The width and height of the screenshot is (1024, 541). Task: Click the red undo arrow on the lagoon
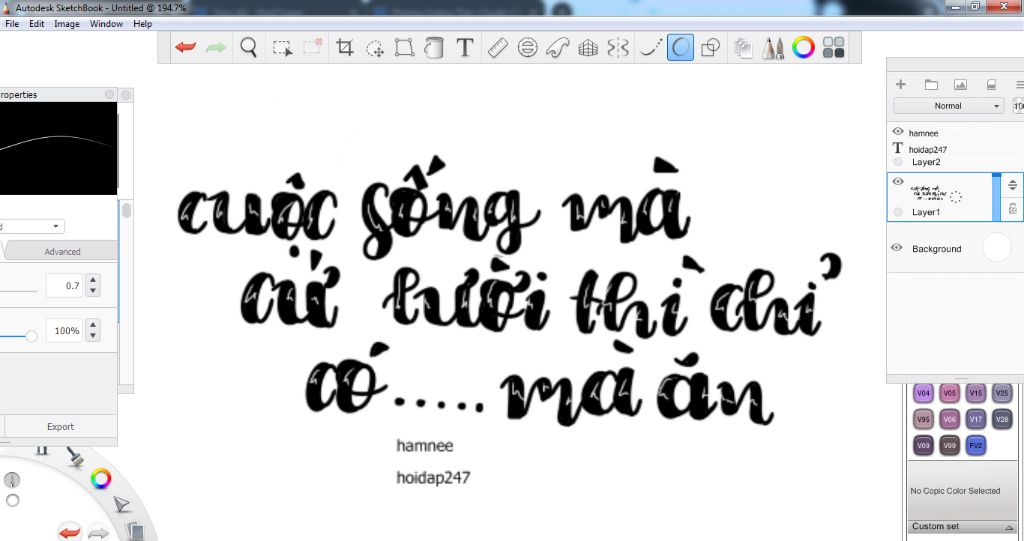(x=70, y=532)
